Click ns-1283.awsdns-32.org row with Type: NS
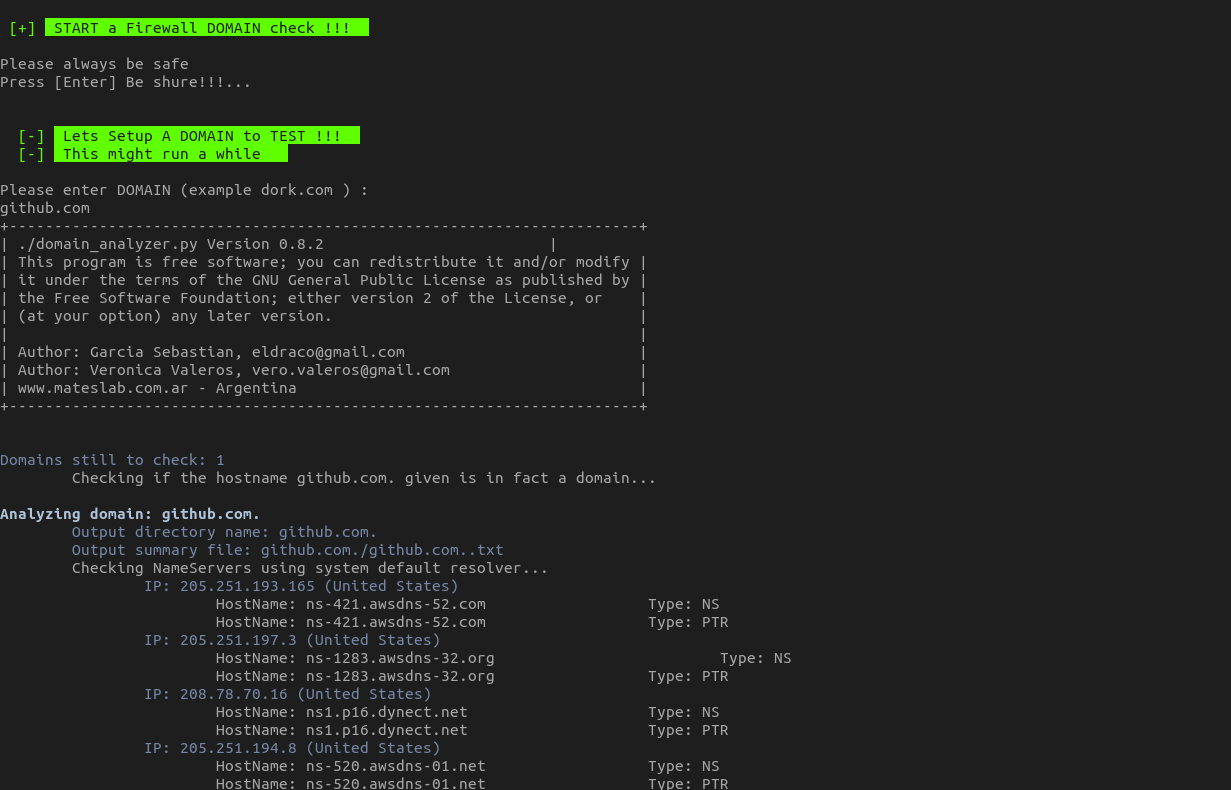1231x790 pixels. [x=504, y=658]
